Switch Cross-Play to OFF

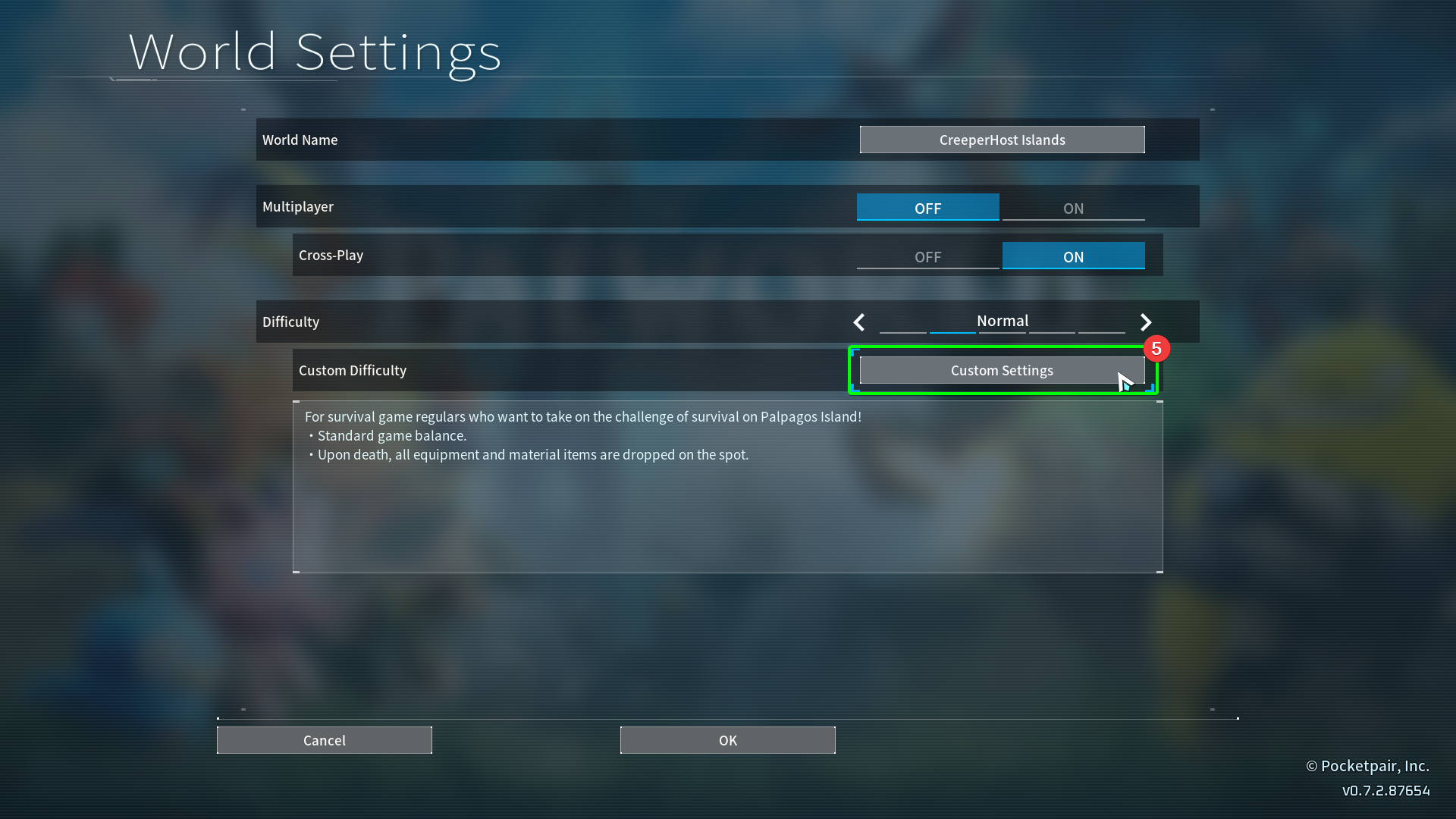[927, 256]
